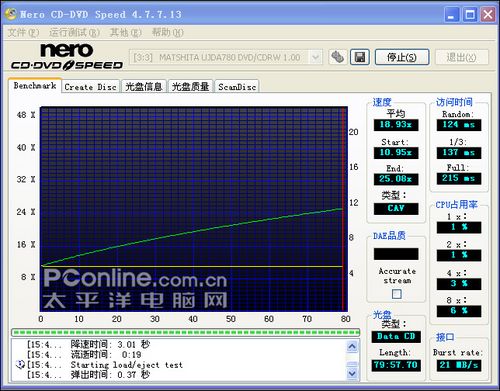
Task: Click the log line 弹出时间: 0.37 秒
Action: click(x=110, y=375)
